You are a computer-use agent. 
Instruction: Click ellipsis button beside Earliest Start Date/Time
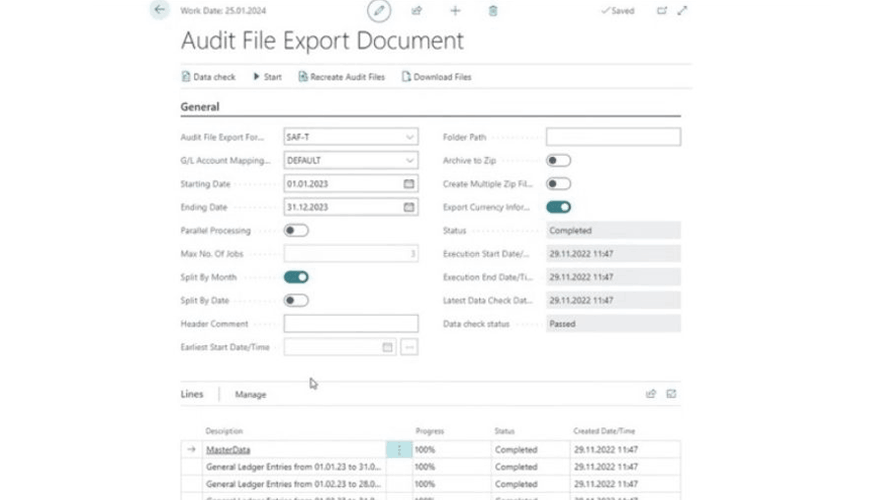click(409, 347)
